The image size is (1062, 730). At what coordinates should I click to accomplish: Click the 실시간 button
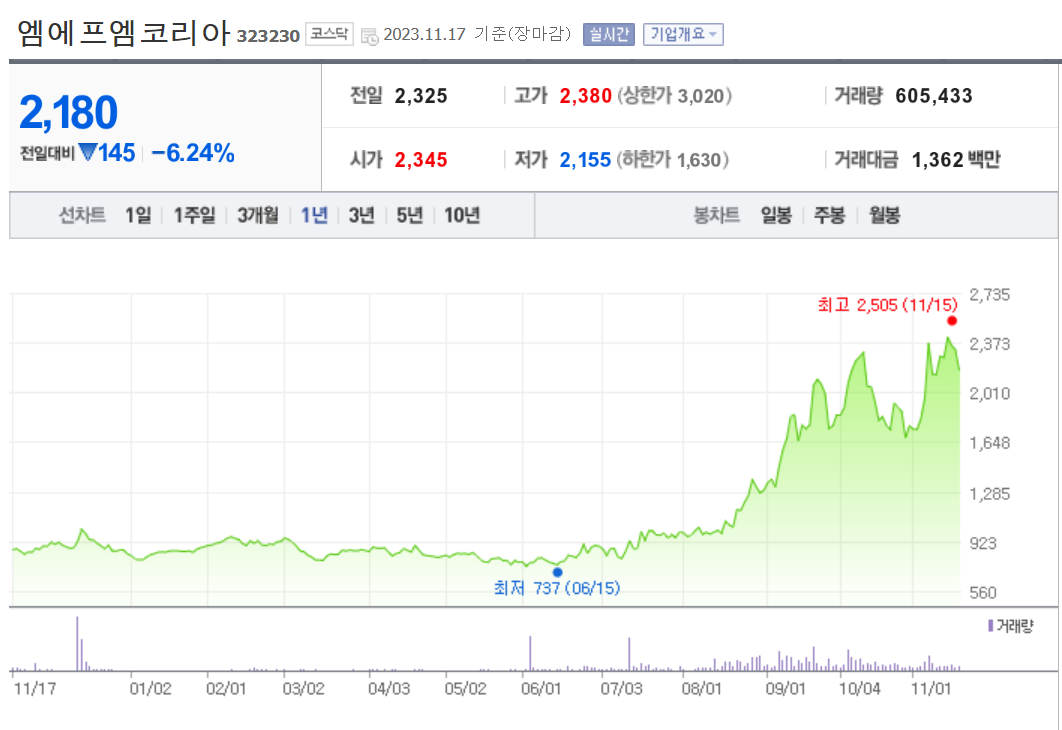click(x=608, y=35)
